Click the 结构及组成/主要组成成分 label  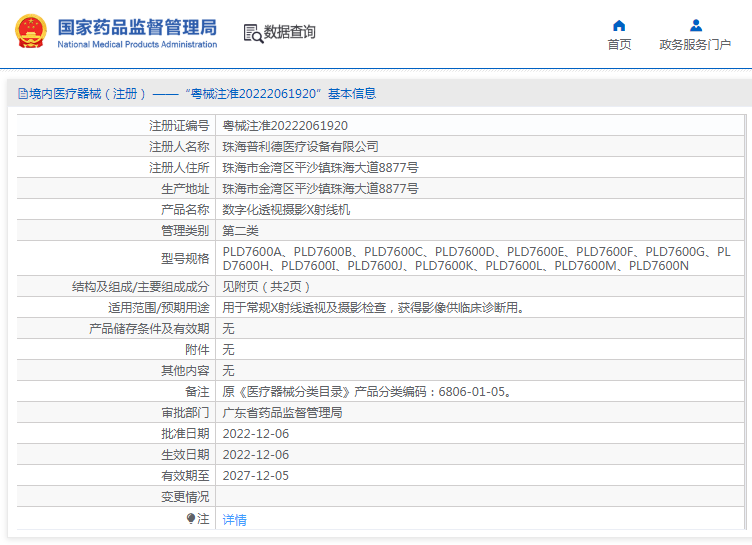click(141, 287)
